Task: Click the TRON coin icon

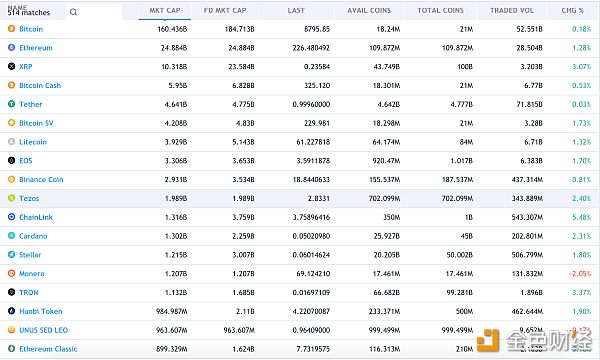Action: [x=11, y=292]
